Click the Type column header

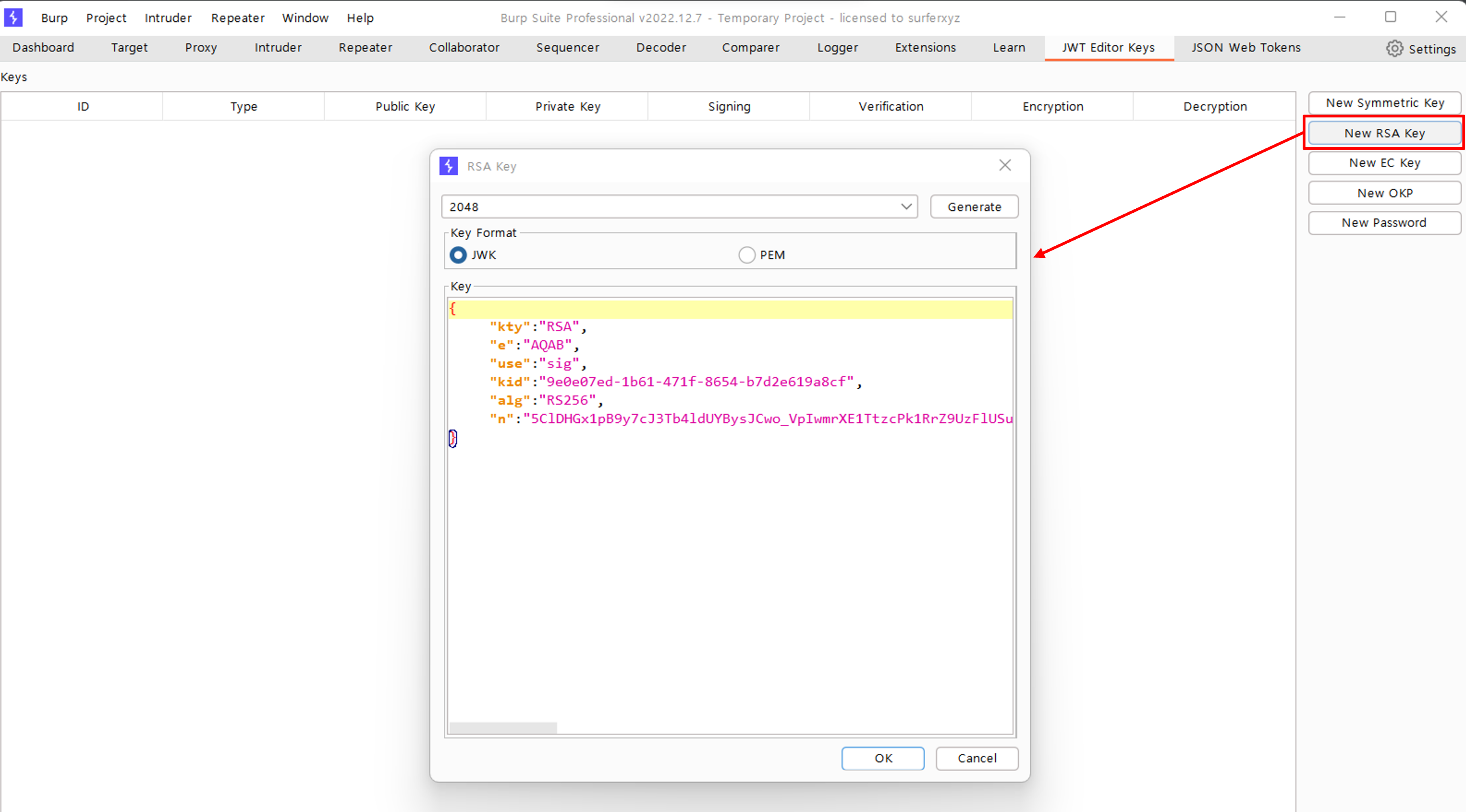point(243,107)
